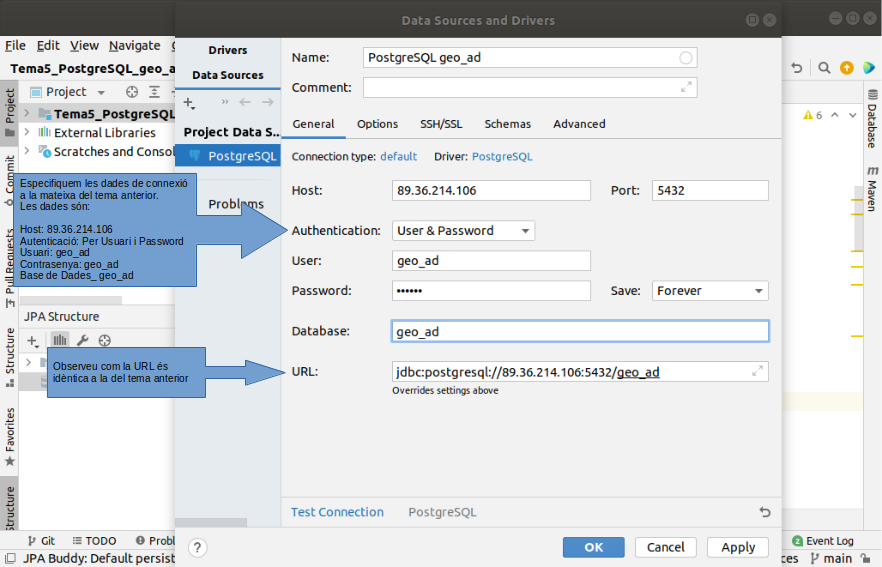
Task: Click the OK button
Action: click(x=593, y=547)
